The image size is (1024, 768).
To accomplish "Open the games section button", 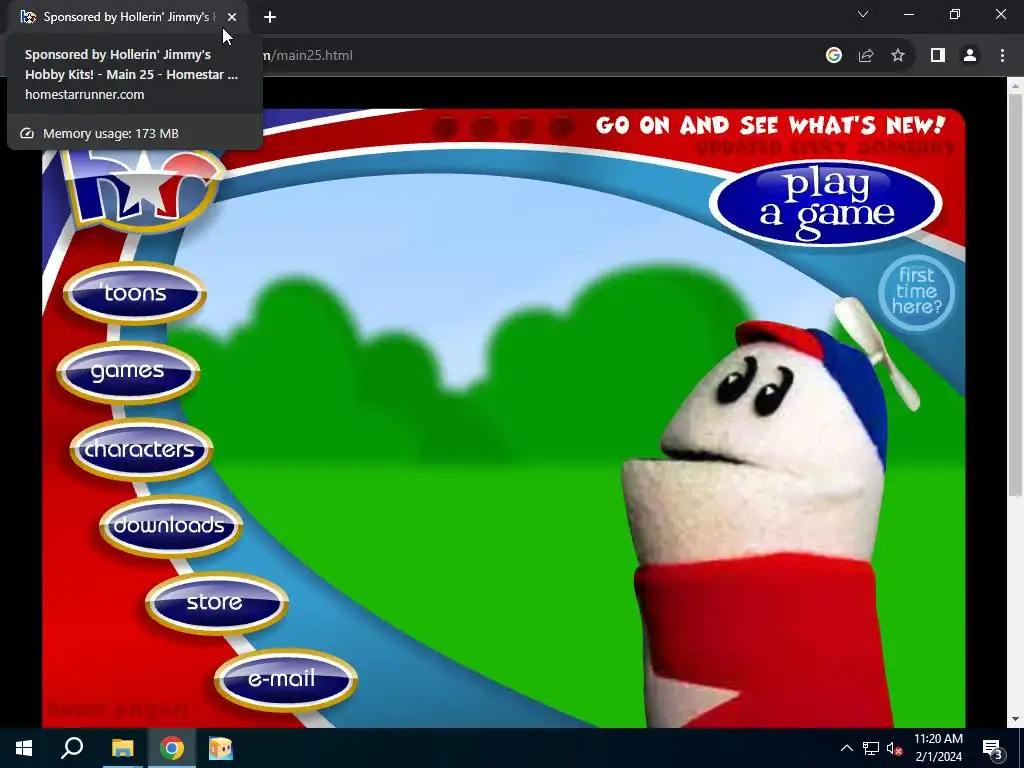I will point(128,372).
